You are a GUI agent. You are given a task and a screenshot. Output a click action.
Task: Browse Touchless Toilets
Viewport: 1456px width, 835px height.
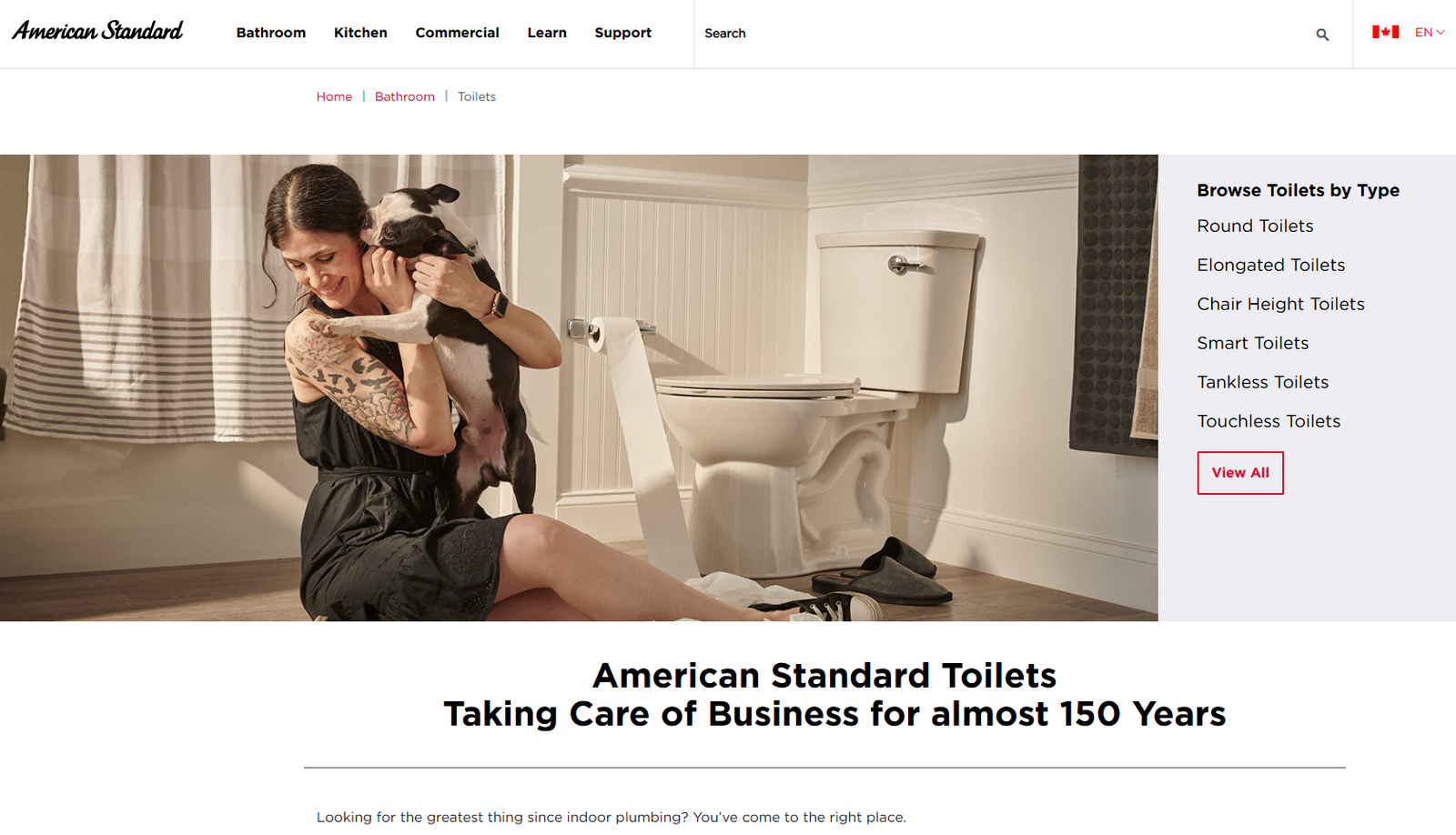click(x=1269, y=421)
